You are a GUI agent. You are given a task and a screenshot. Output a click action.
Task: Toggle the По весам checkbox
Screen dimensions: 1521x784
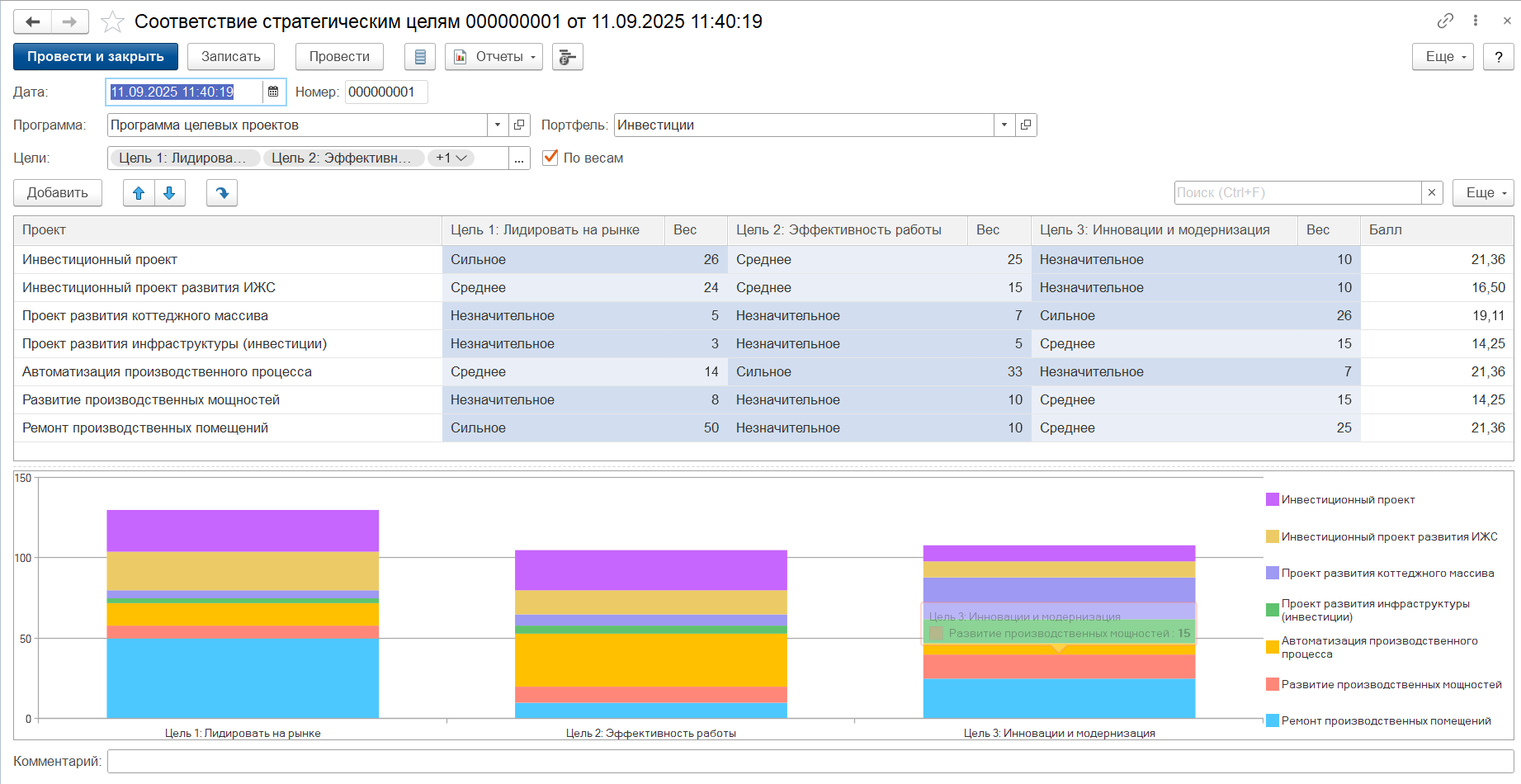pos(550,158)
